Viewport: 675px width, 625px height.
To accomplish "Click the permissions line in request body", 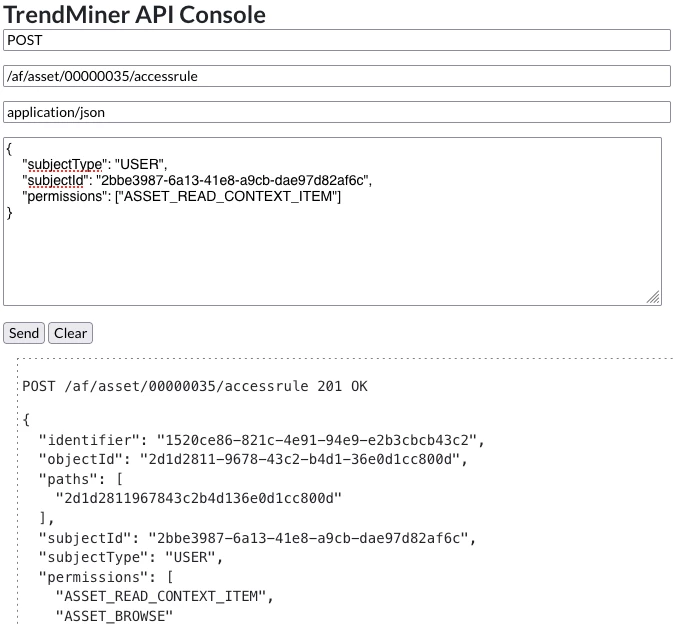I will pyautogui.click(x=181, y=196).
